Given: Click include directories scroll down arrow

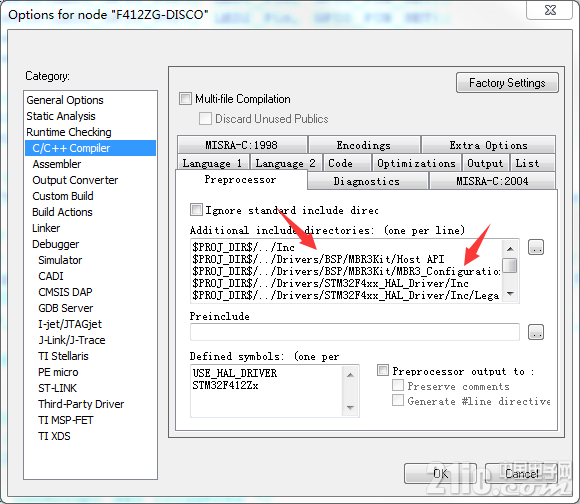Looking at the screenshot, I should coord(510,294).
